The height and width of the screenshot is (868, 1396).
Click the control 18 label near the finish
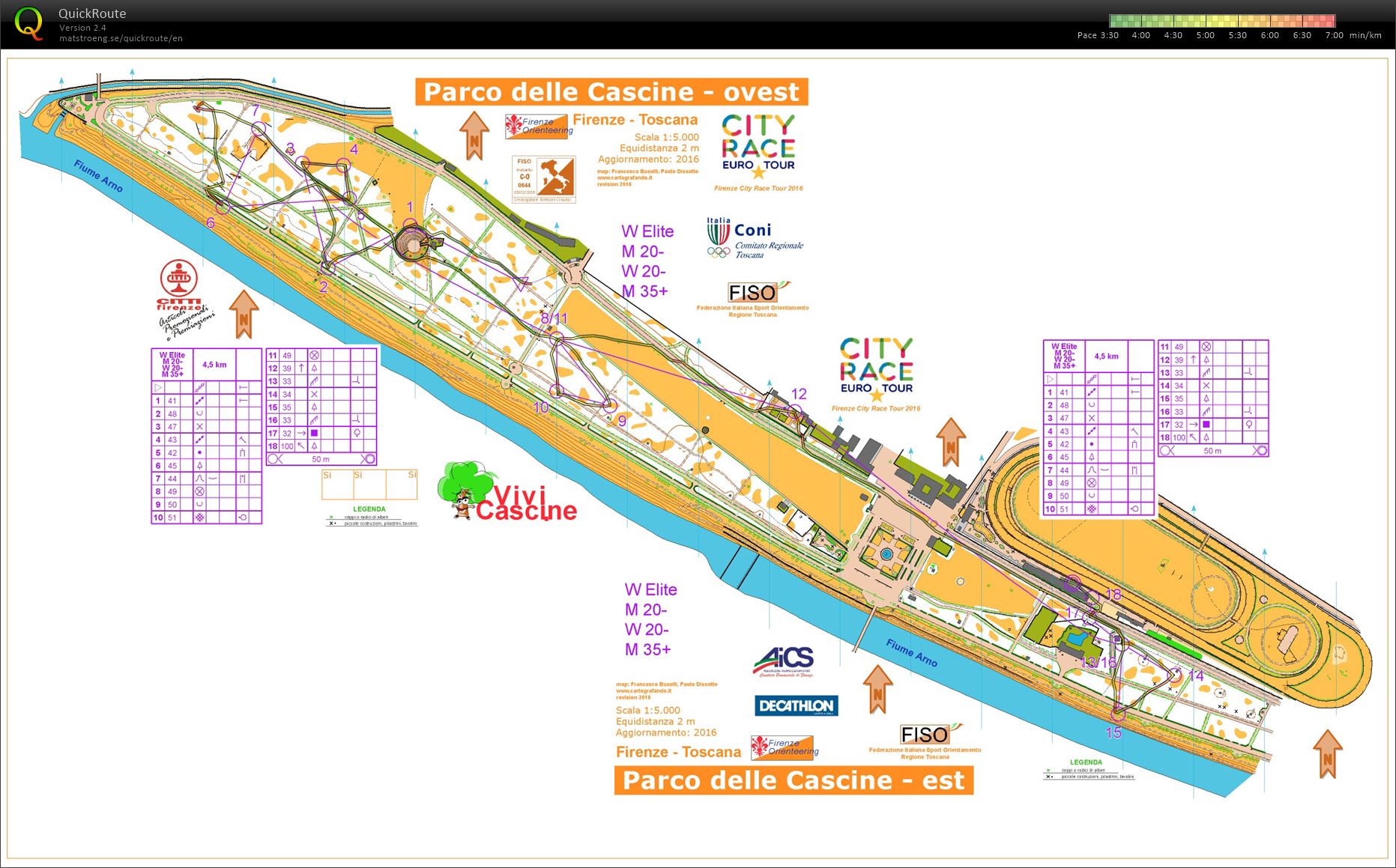(x=1114, y=595)
